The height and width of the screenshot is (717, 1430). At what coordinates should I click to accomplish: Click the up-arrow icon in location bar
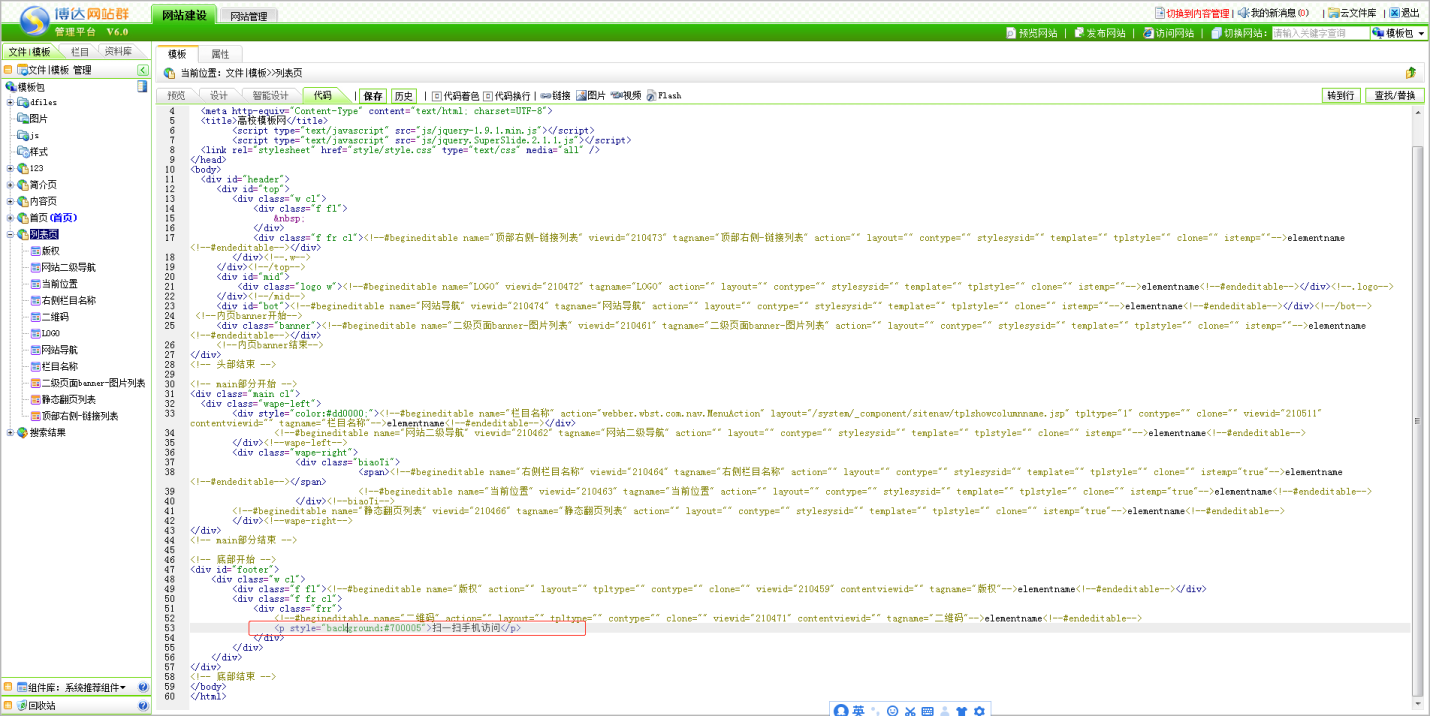(x=1411, y=73)
